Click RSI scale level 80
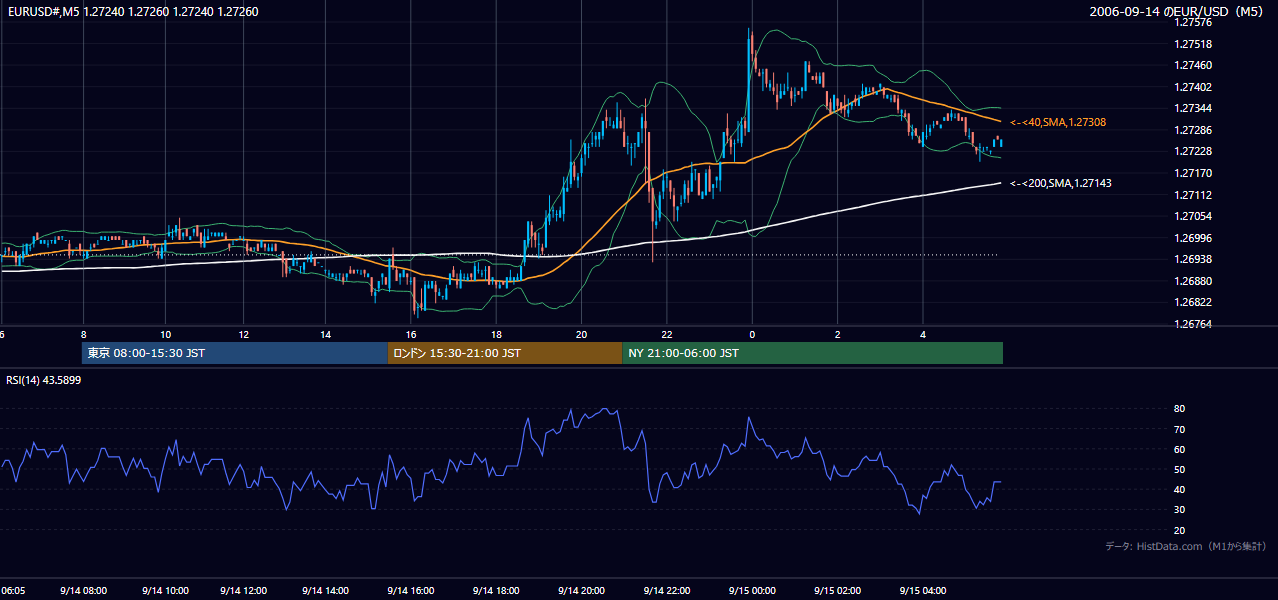The height and width of the screenshot is (600, 1278). point(1179,409)
